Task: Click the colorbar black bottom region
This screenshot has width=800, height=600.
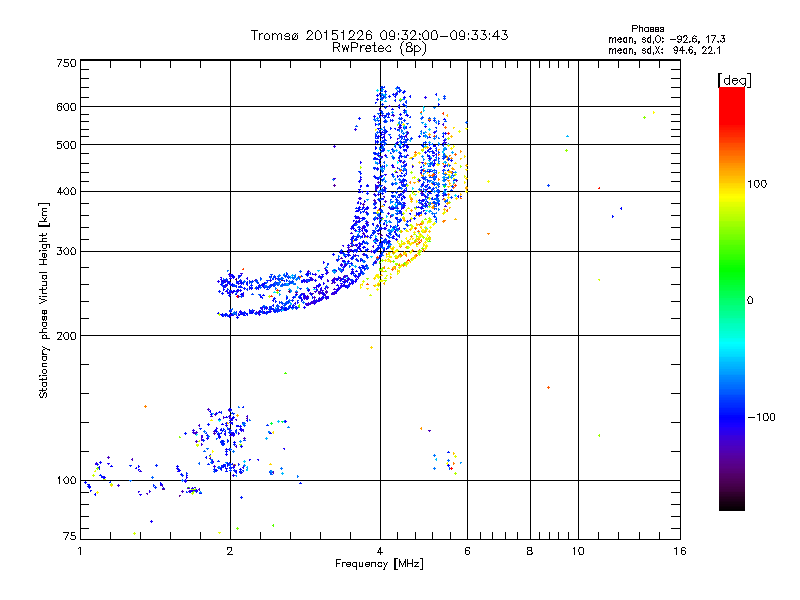Action: (x=732, y=503)
